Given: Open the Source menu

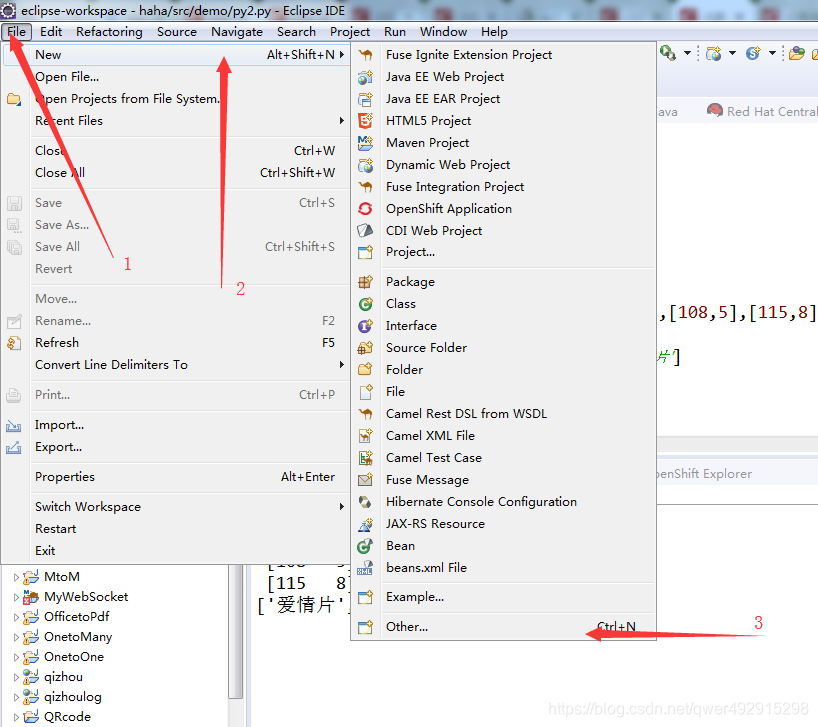Looking at the screenshot, I should [x=177, y=32].
